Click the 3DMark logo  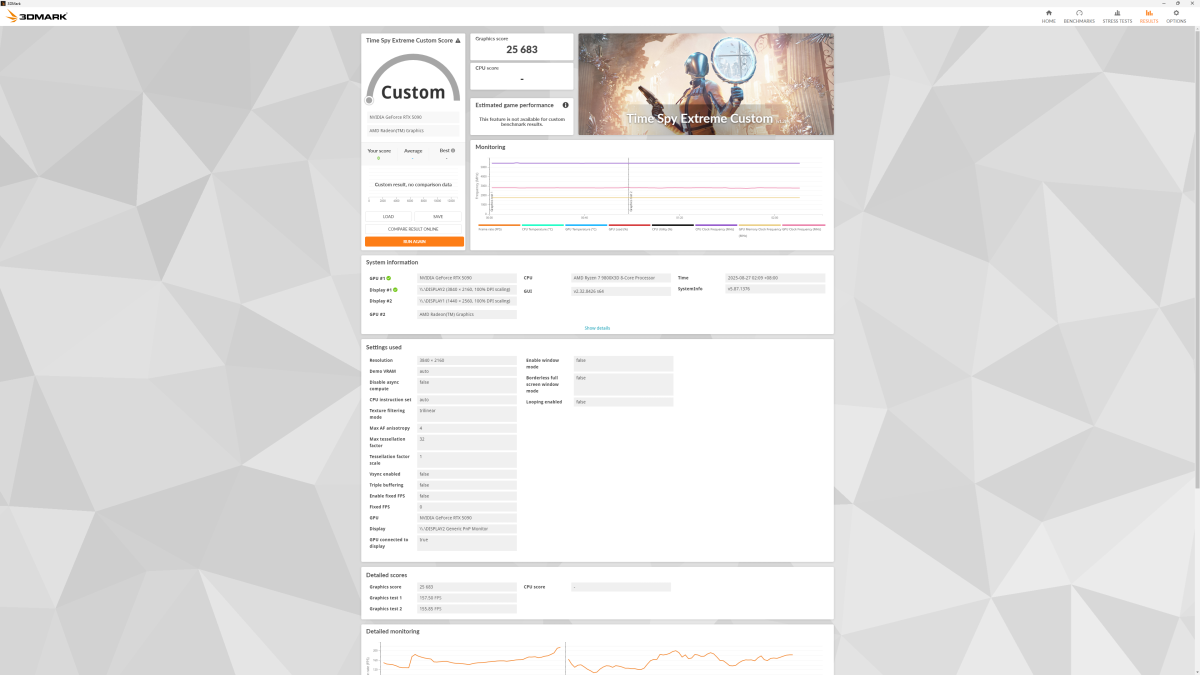(x=37, y=17)
